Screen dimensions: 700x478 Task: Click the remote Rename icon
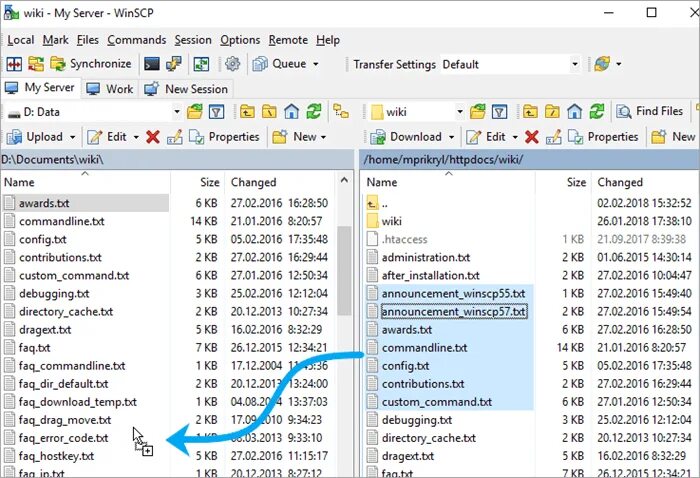(x=554, y=137)
